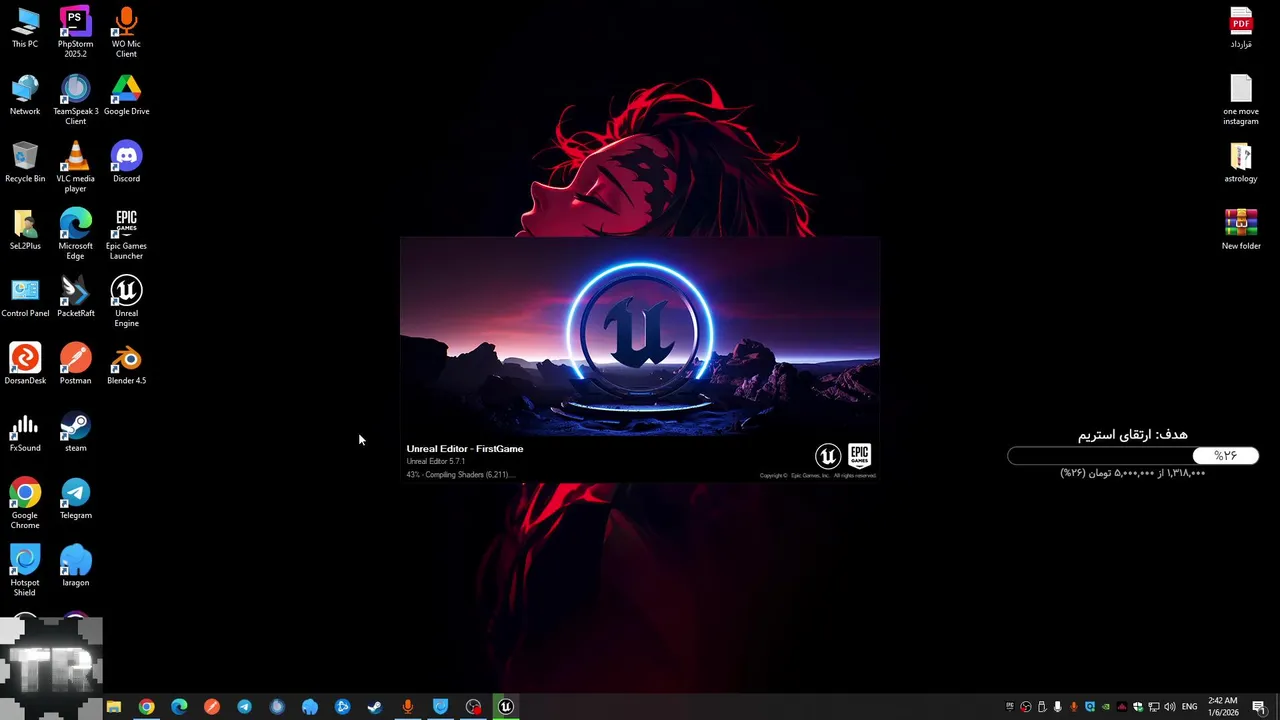Change the ENG input language
The image size is (1280, 720).
coord(1190,707)
